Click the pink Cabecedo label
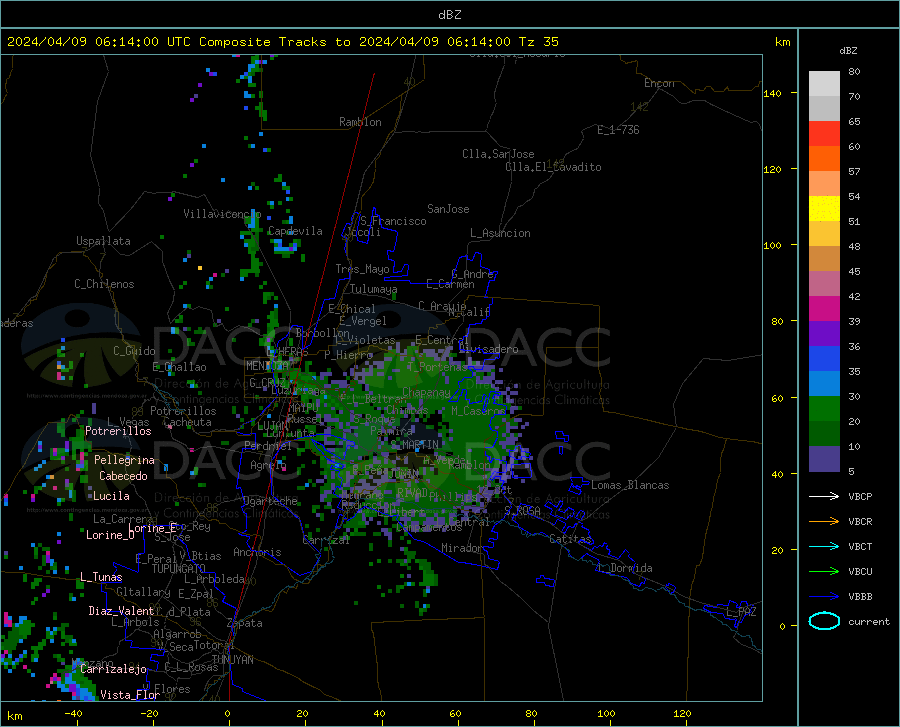This screenshot has height=727, width=900. (x=123, y=476)
